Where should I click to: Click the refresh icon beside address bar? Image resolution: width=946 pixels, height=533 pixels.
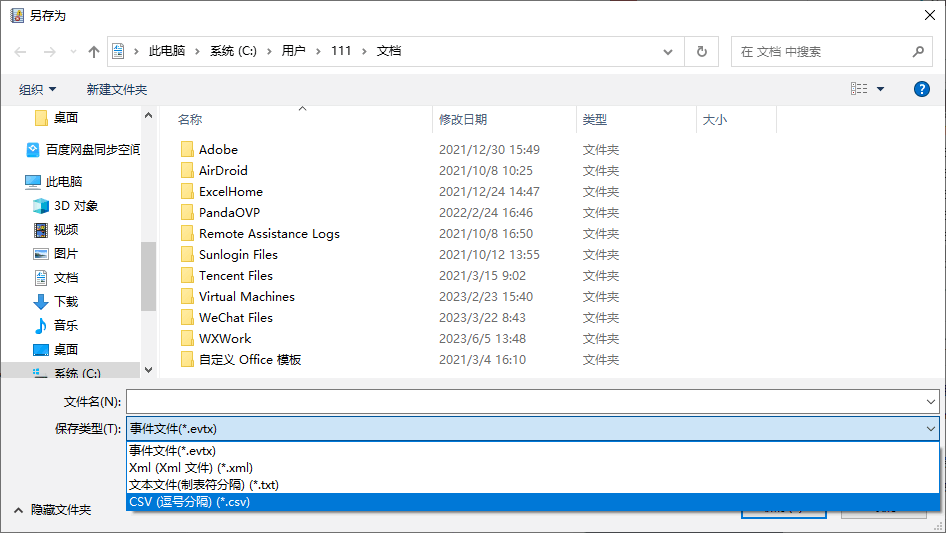701,52
